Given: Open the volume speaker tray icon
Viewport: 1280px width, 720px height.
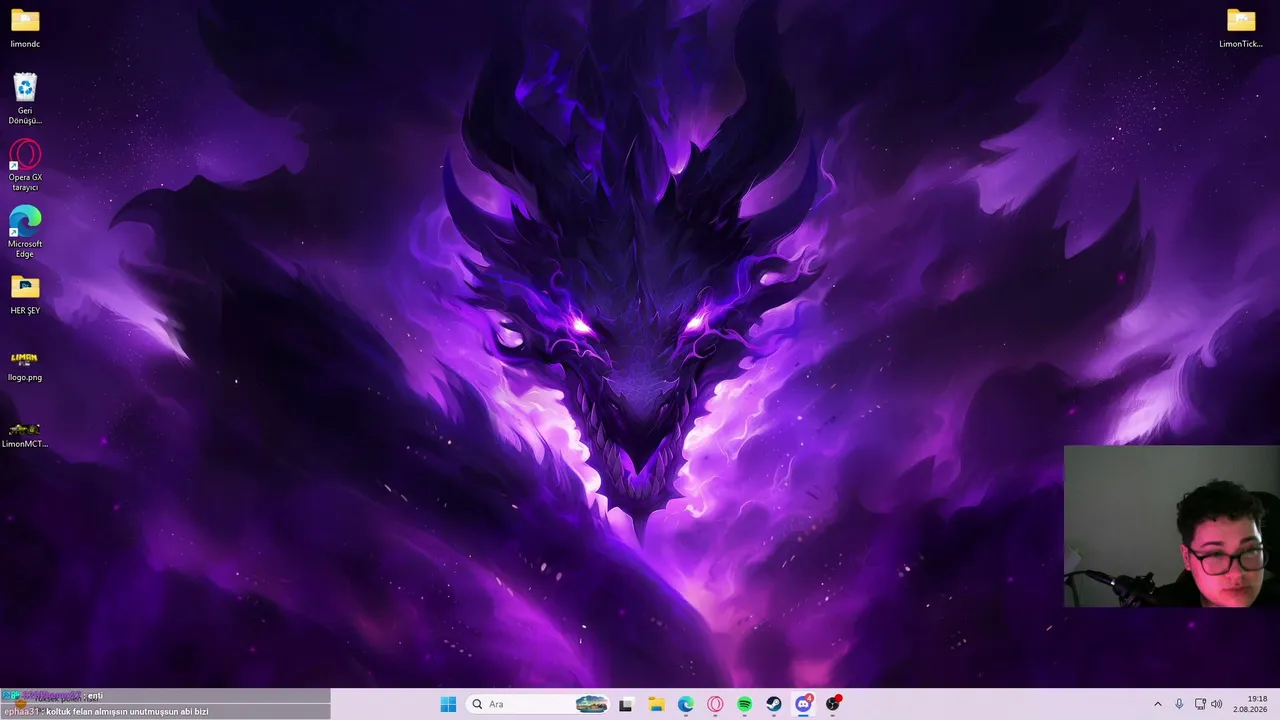Looking at the screenshot, I should tap(1217, 704).
